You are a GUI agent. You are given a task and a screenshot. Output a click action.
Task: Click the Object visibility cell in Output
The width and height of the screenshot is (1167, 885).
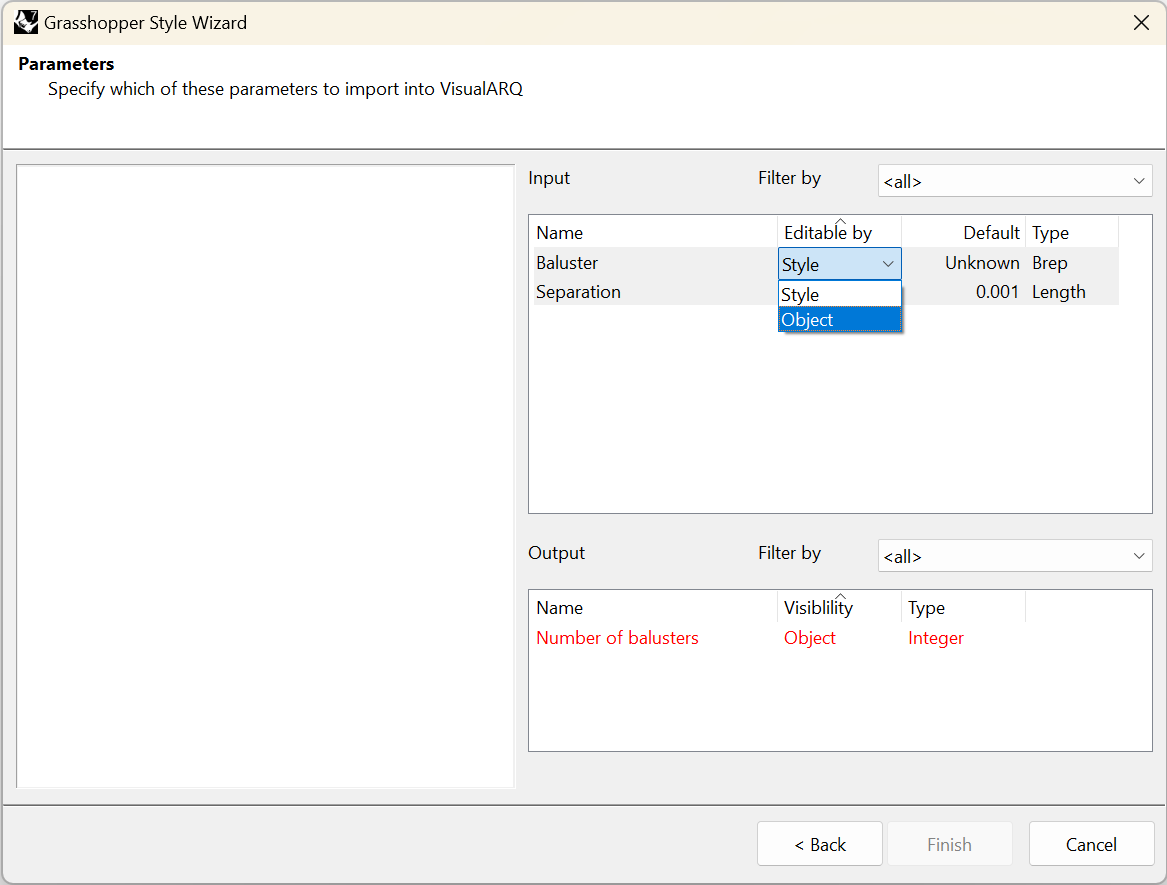coord(810,638)
